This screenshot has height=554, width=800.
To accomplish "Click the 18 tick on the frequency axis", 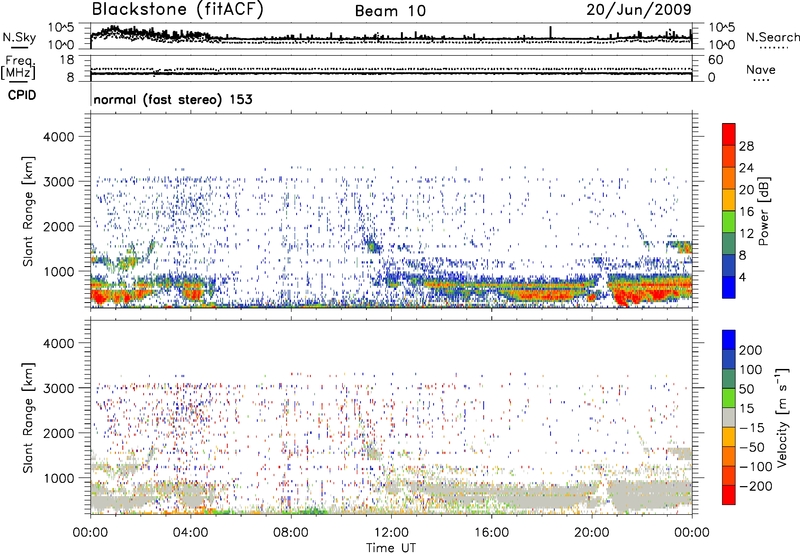I will click(x=67, y=60).
